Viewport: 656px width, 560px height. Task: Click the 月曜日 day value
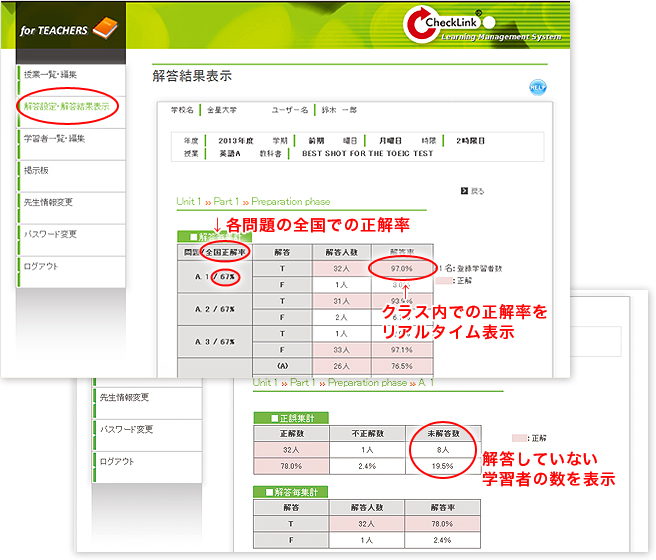390,141
